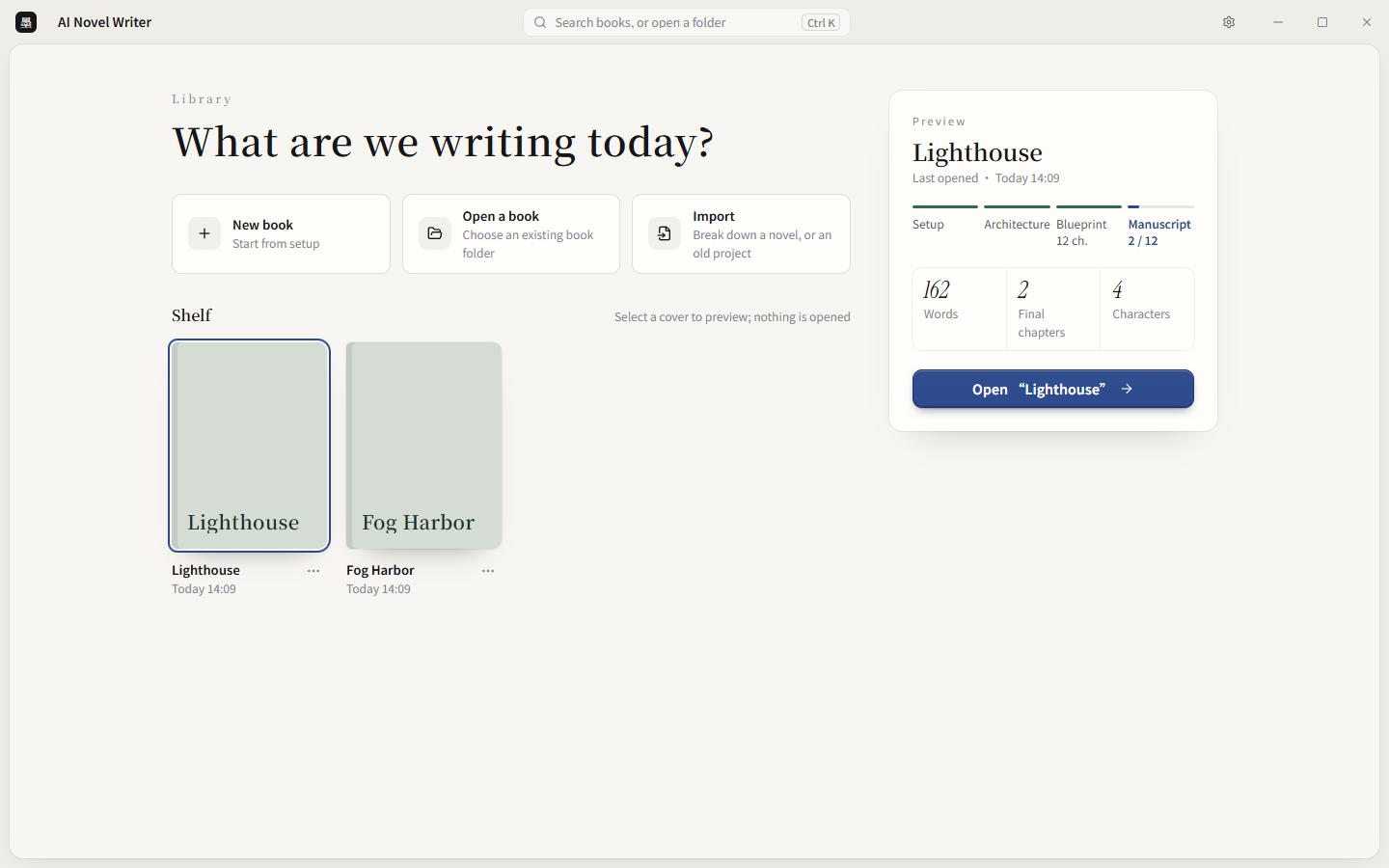Click the Setup stage progress bar
Image resolution: width=1389 pixels, height=868 pixels.
pyautogui.click(x=945, y=206)
